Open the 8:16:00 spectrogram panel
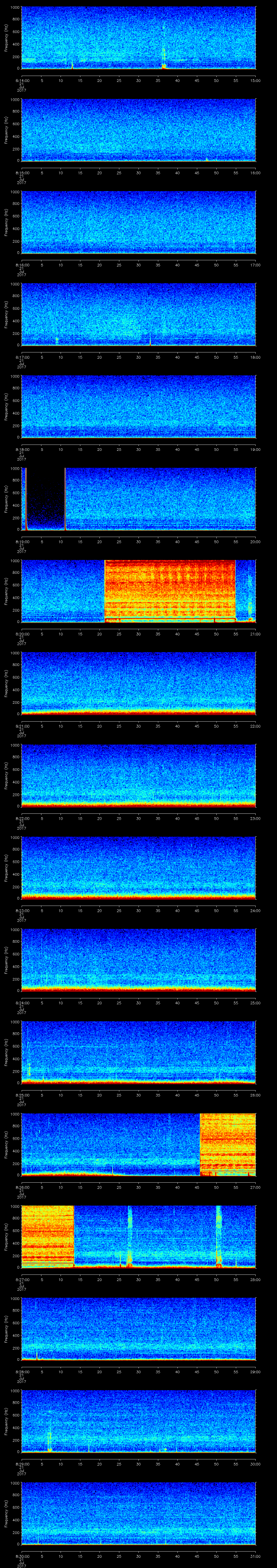This screenshot has width=277, height=1568. coord(138,222)
